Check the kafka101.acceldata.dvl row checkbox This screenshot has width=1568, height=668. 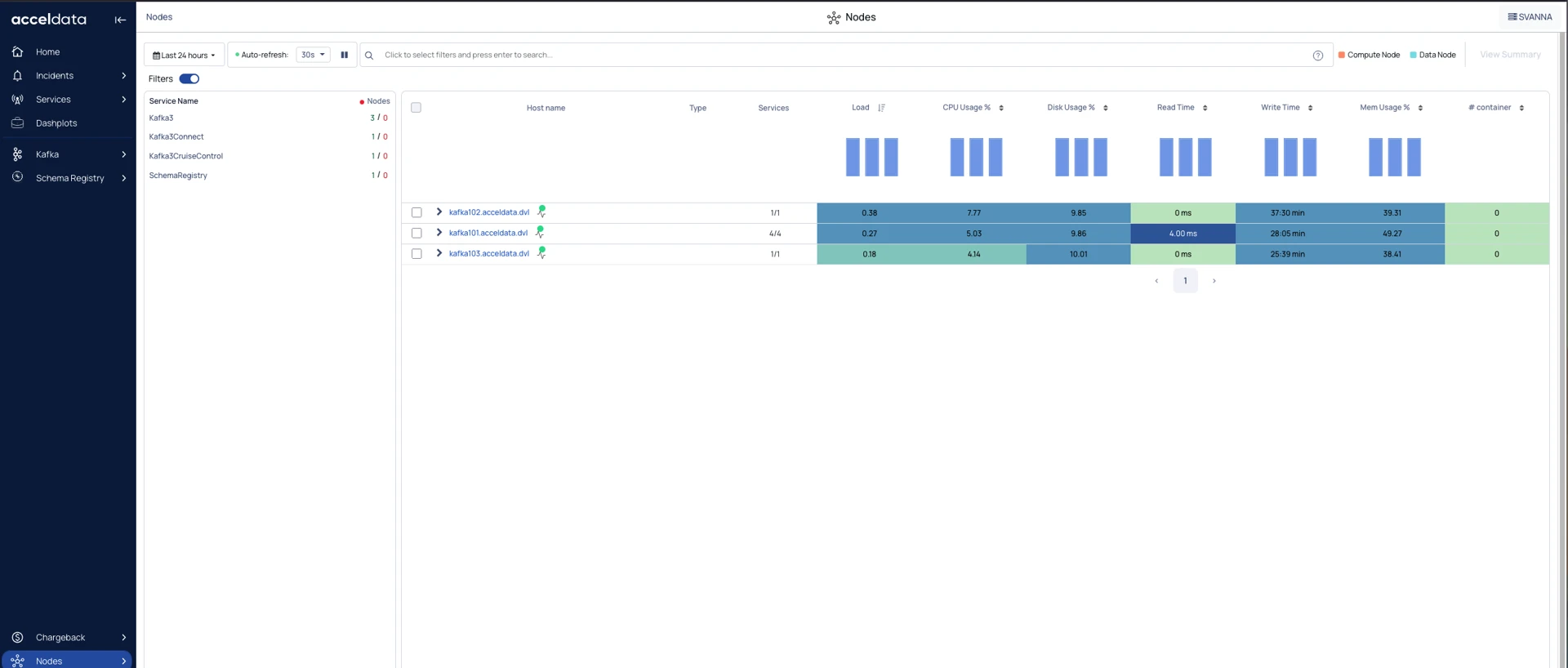(x=416, y=234)
